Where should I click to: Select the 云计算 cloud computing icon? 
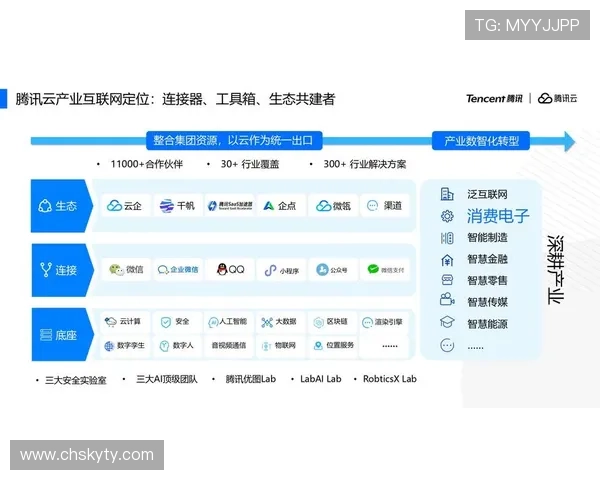(111, 322)
